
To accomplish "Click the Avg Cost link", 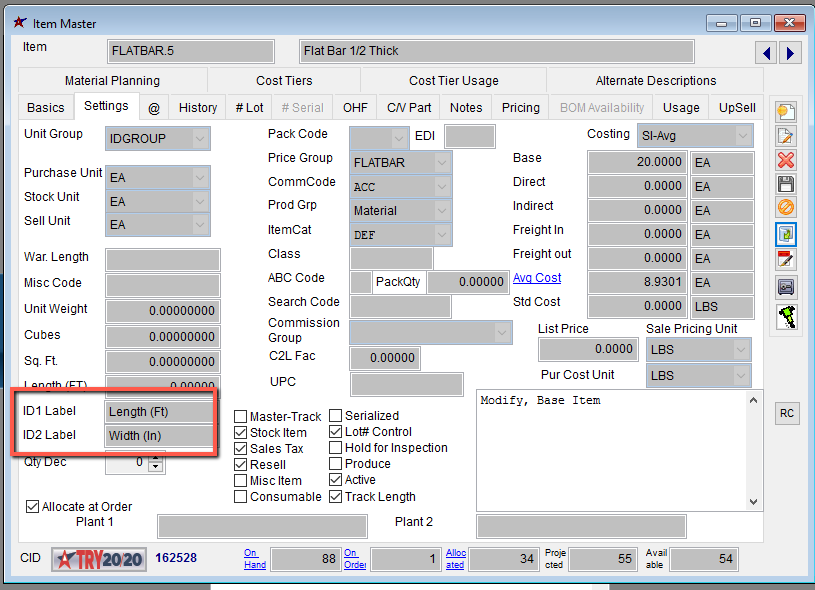I will coord(537,278).
